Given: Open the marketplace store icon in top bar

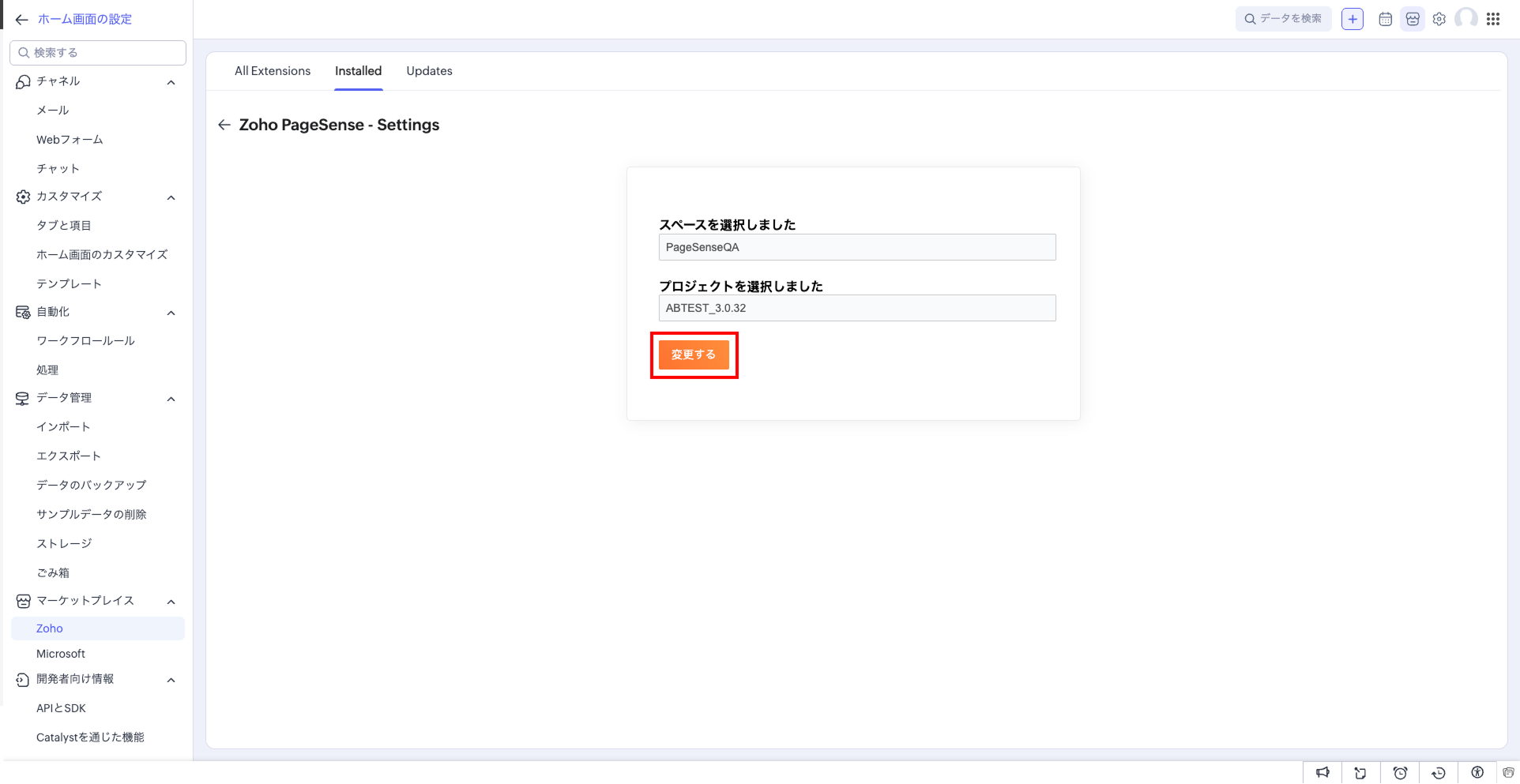Looking at the screenshot, I should click(x=1413, y=19).
